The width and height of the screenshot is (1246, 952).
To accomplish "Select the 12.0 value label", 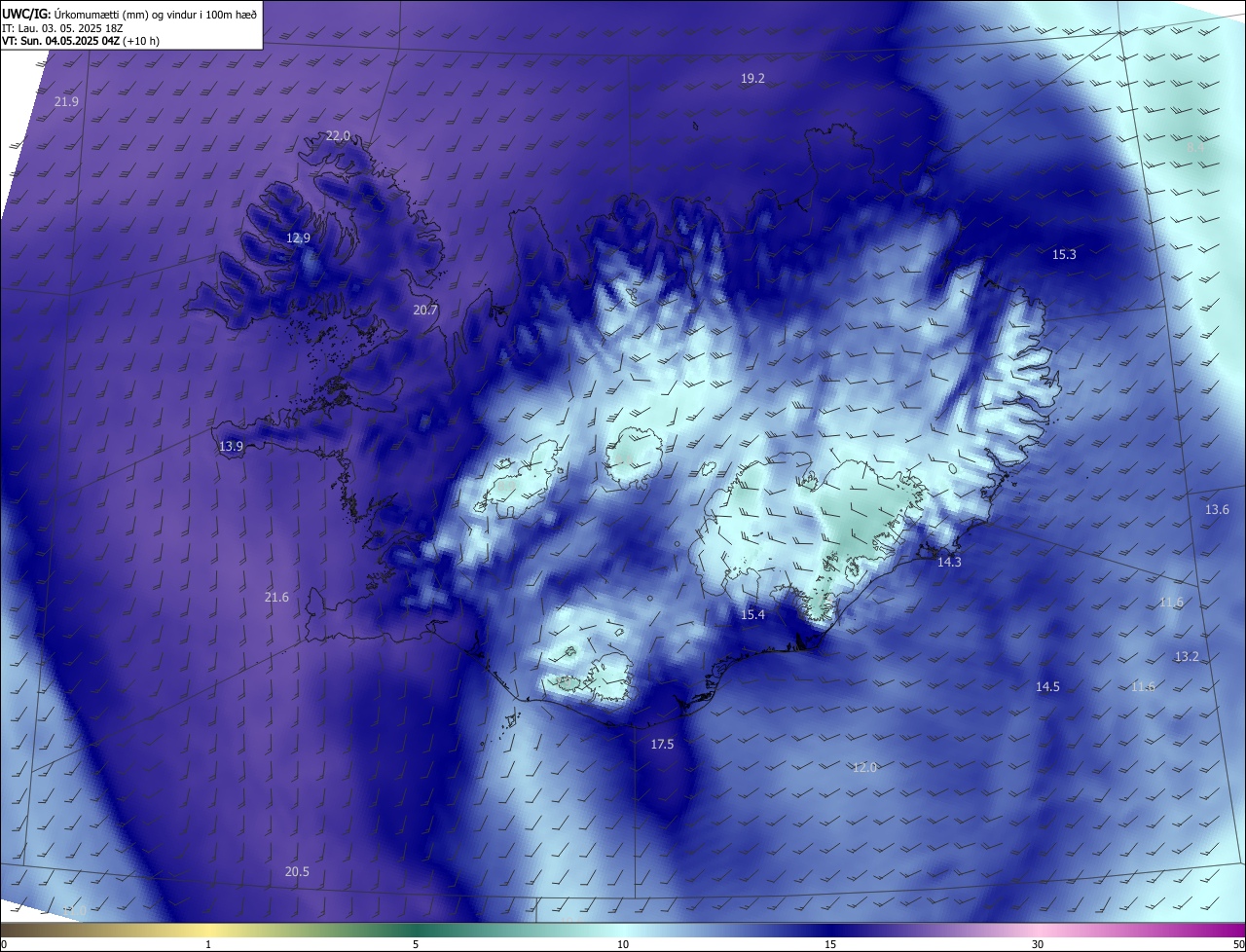I will pos(864,767).
